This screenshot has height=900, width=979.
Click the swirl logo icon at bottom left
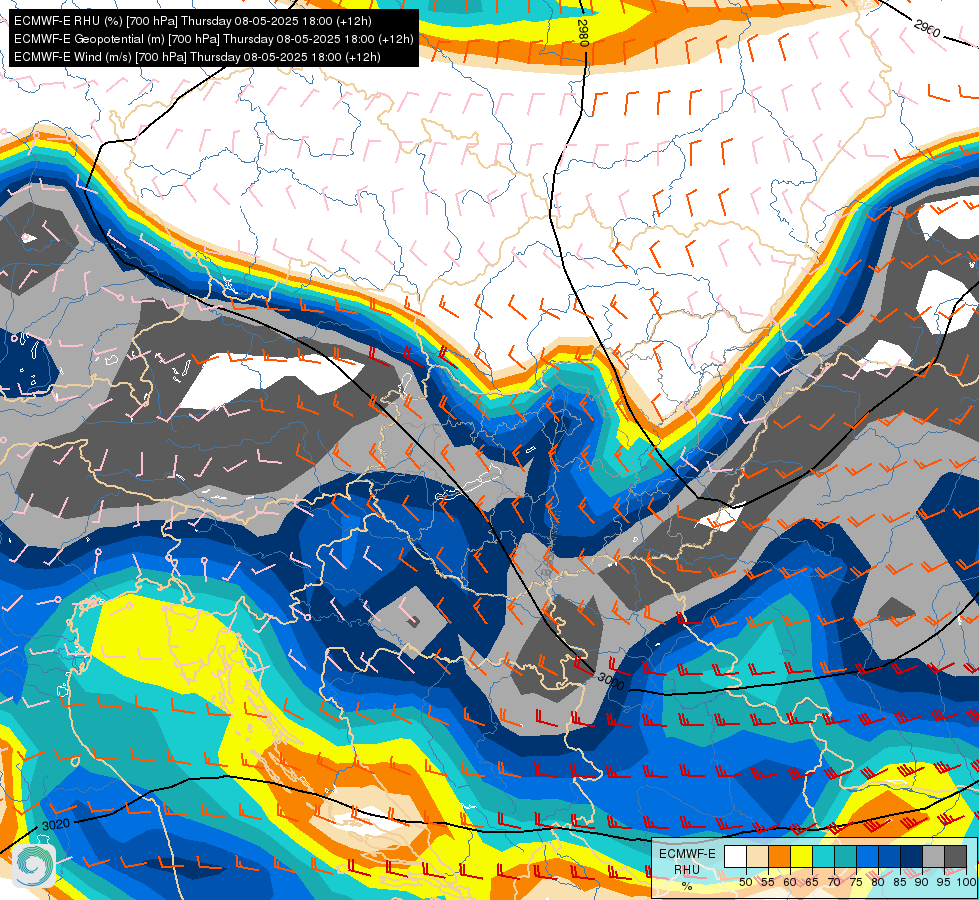pos(34,866)
